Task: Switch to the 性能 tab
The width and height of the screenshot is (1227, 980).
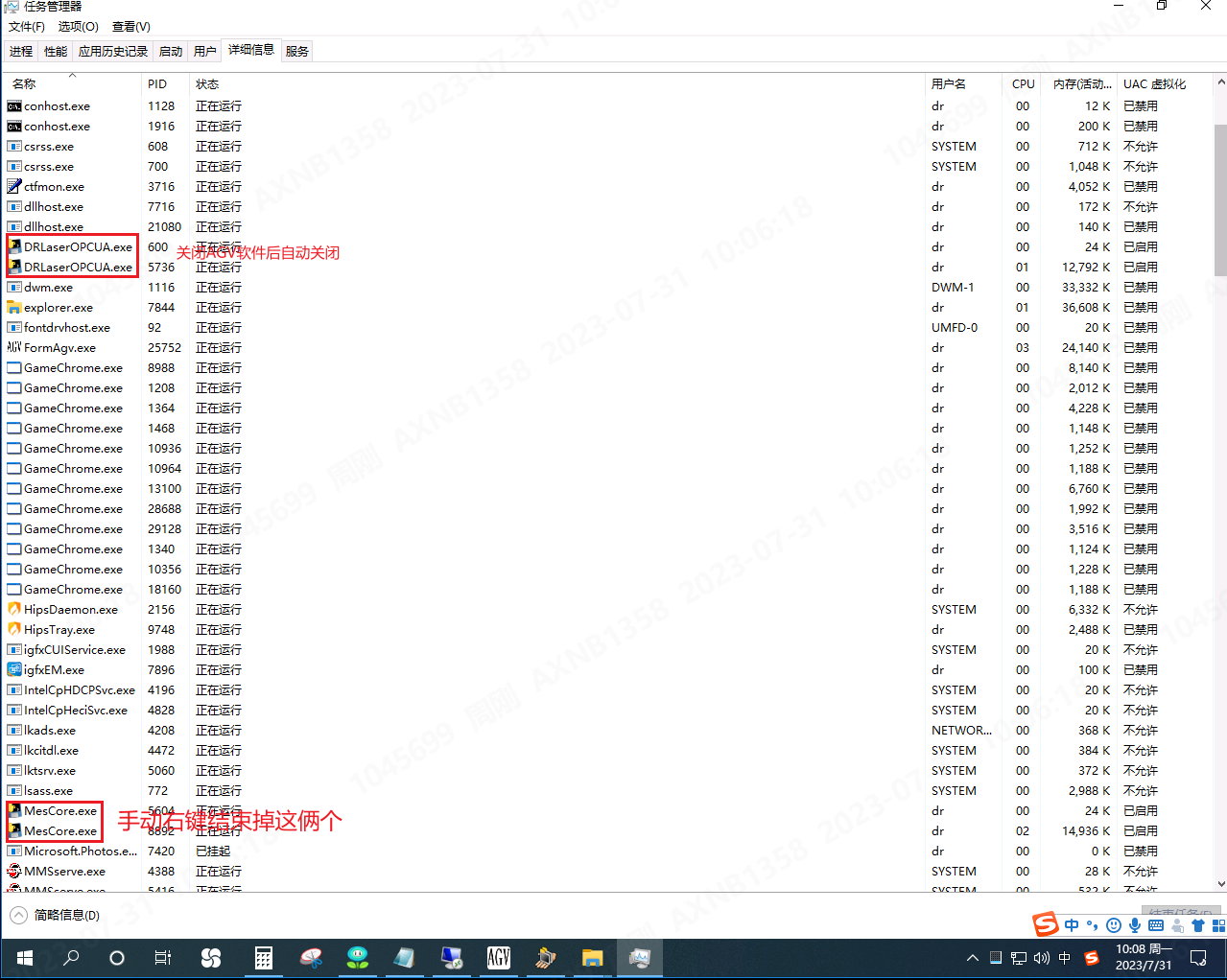Action: (56, 51)
